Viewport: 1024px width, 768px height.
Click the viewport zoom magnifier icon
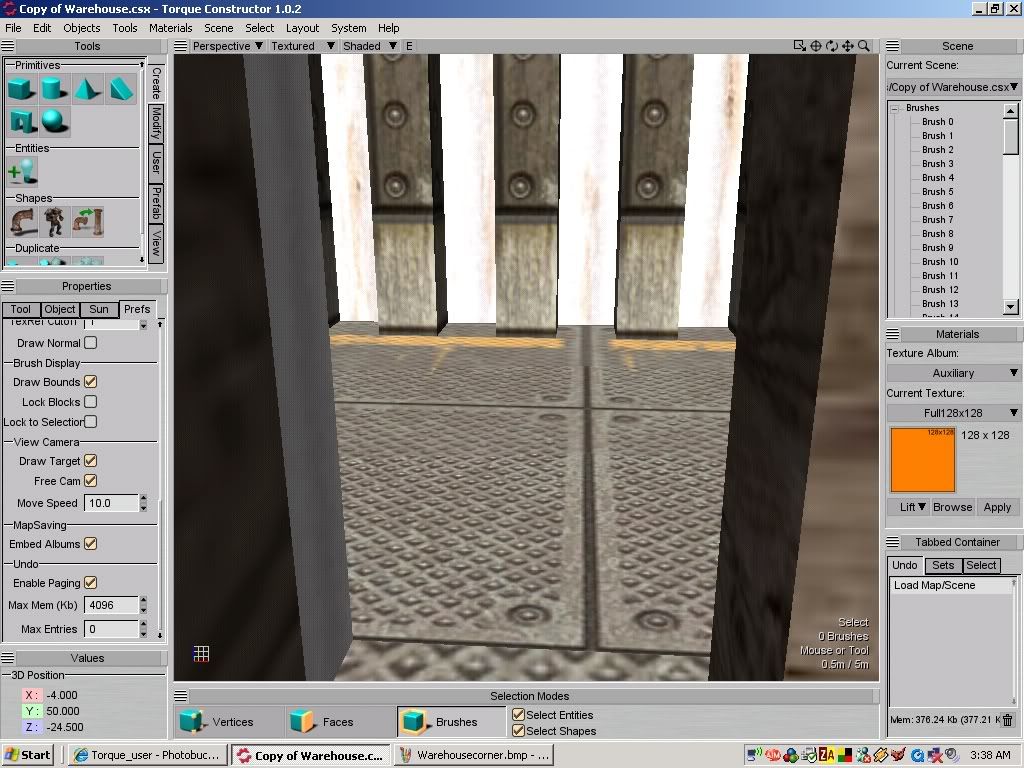coord(864,46)
